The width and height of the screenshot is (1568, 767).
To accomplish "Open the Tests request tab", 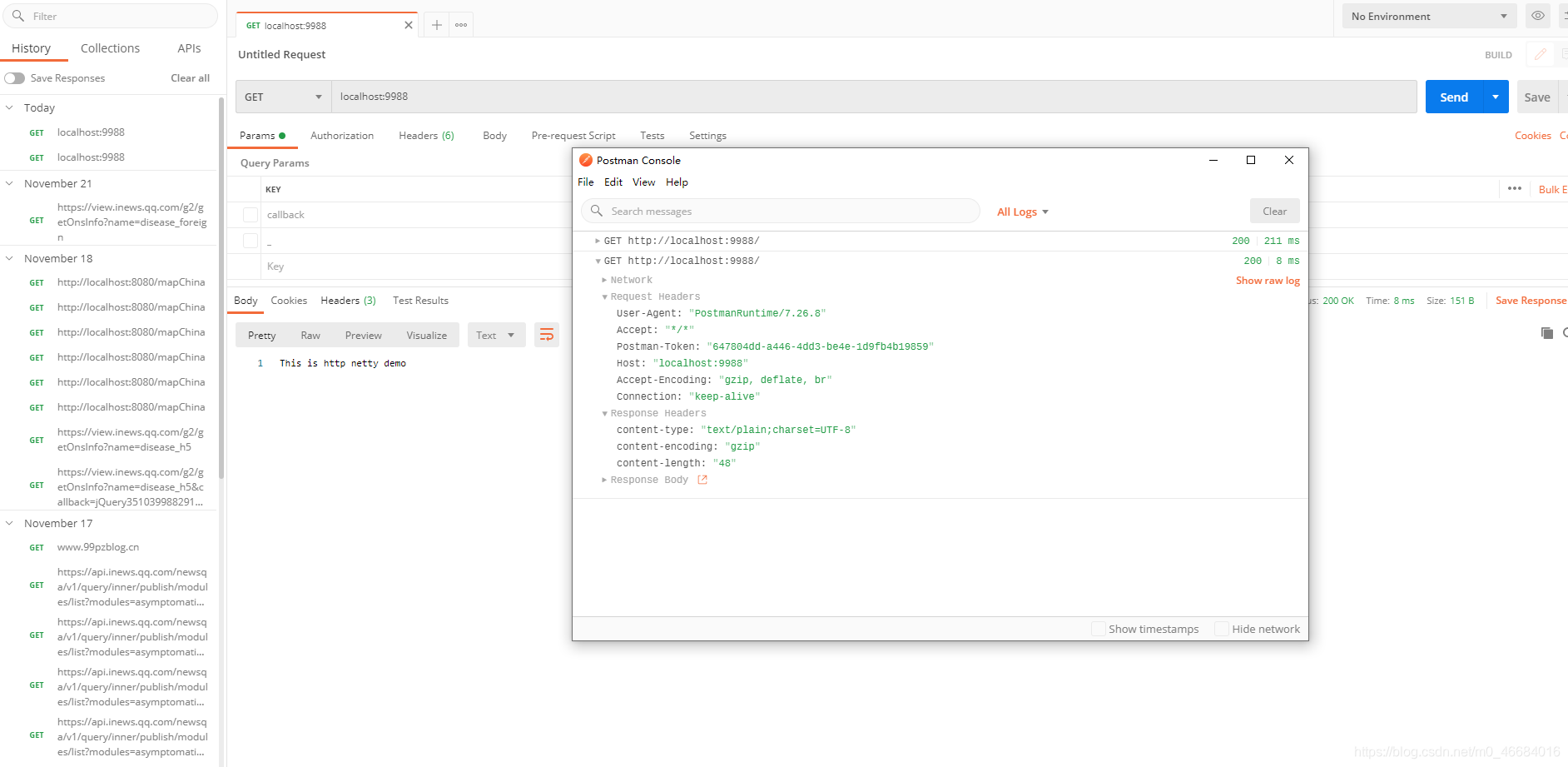I will tap(652, 136).
